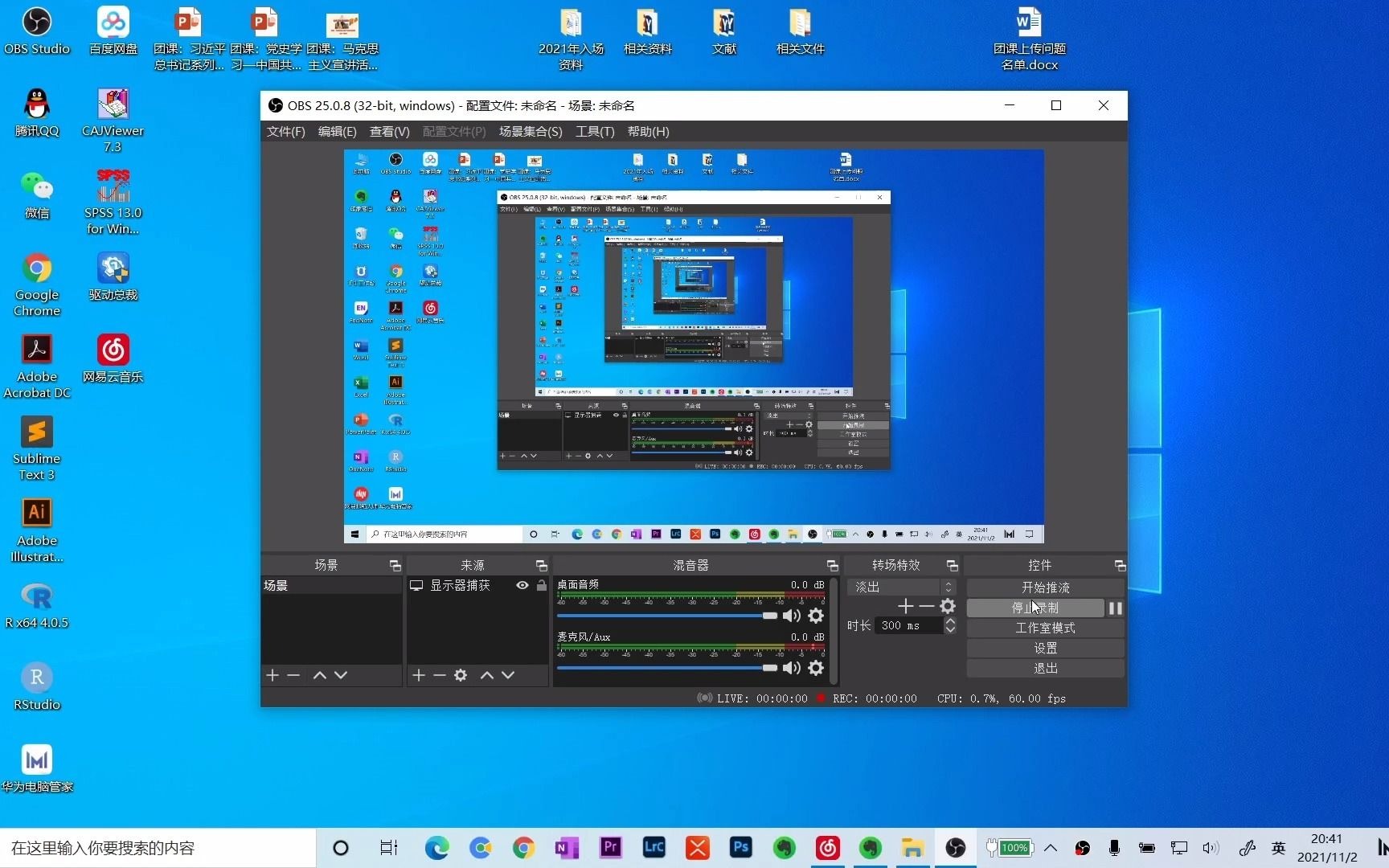Open 腾讯QQ desktop icon
This screenshot has height=868, width=1389.
tap(37, 113)
